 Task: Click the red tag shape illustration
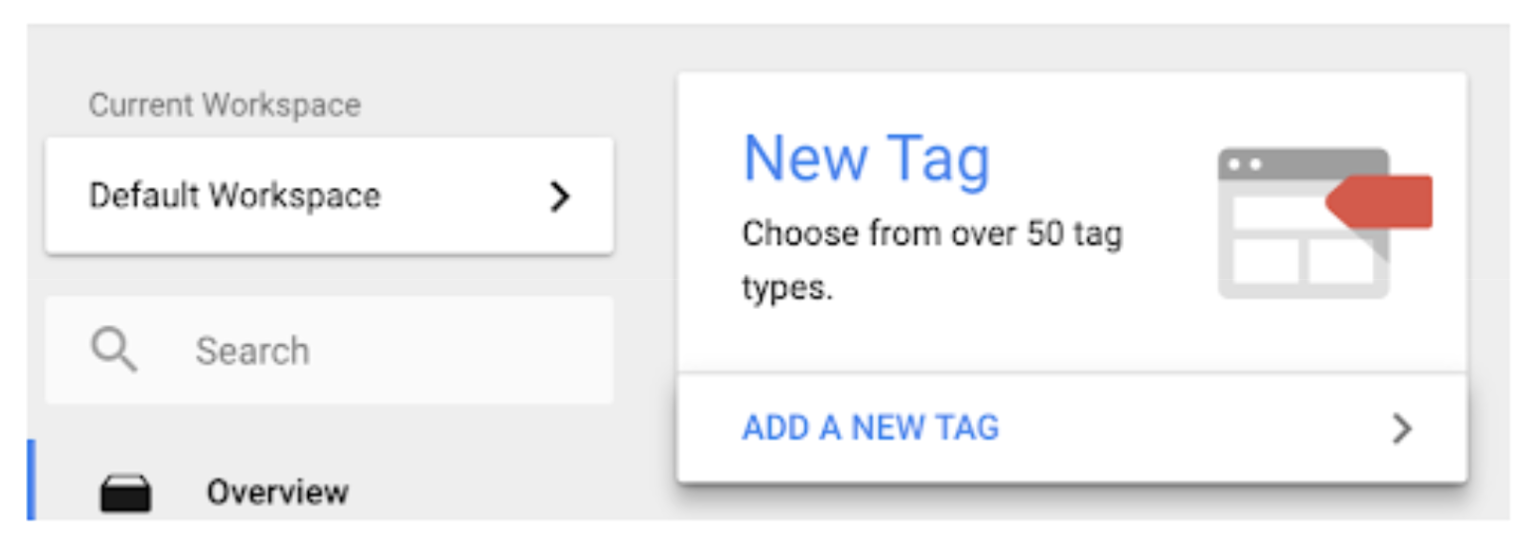(x=1380, y=202)
